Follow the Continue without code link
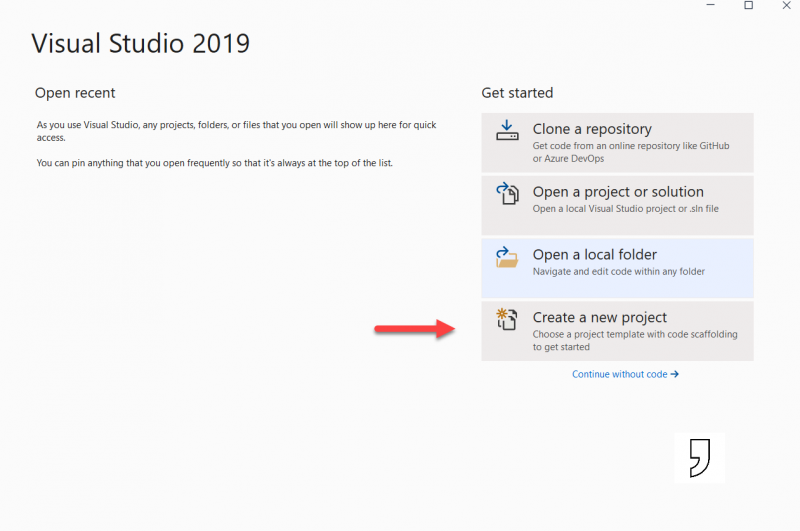This screenshot has width=800, height=531. point(625,374)
